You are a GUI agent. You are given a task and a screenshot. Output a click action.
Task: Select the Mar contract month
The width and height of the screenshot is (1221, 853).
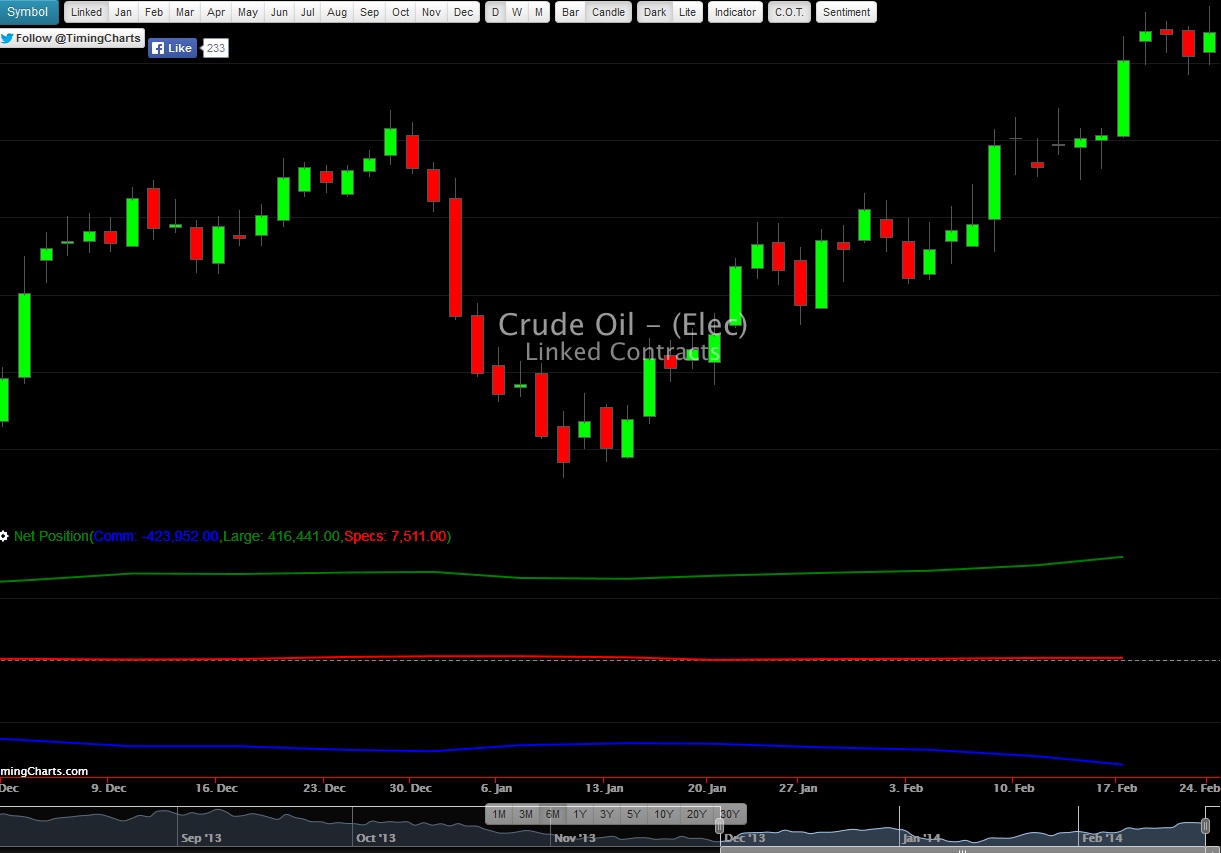tap(184, 11)
